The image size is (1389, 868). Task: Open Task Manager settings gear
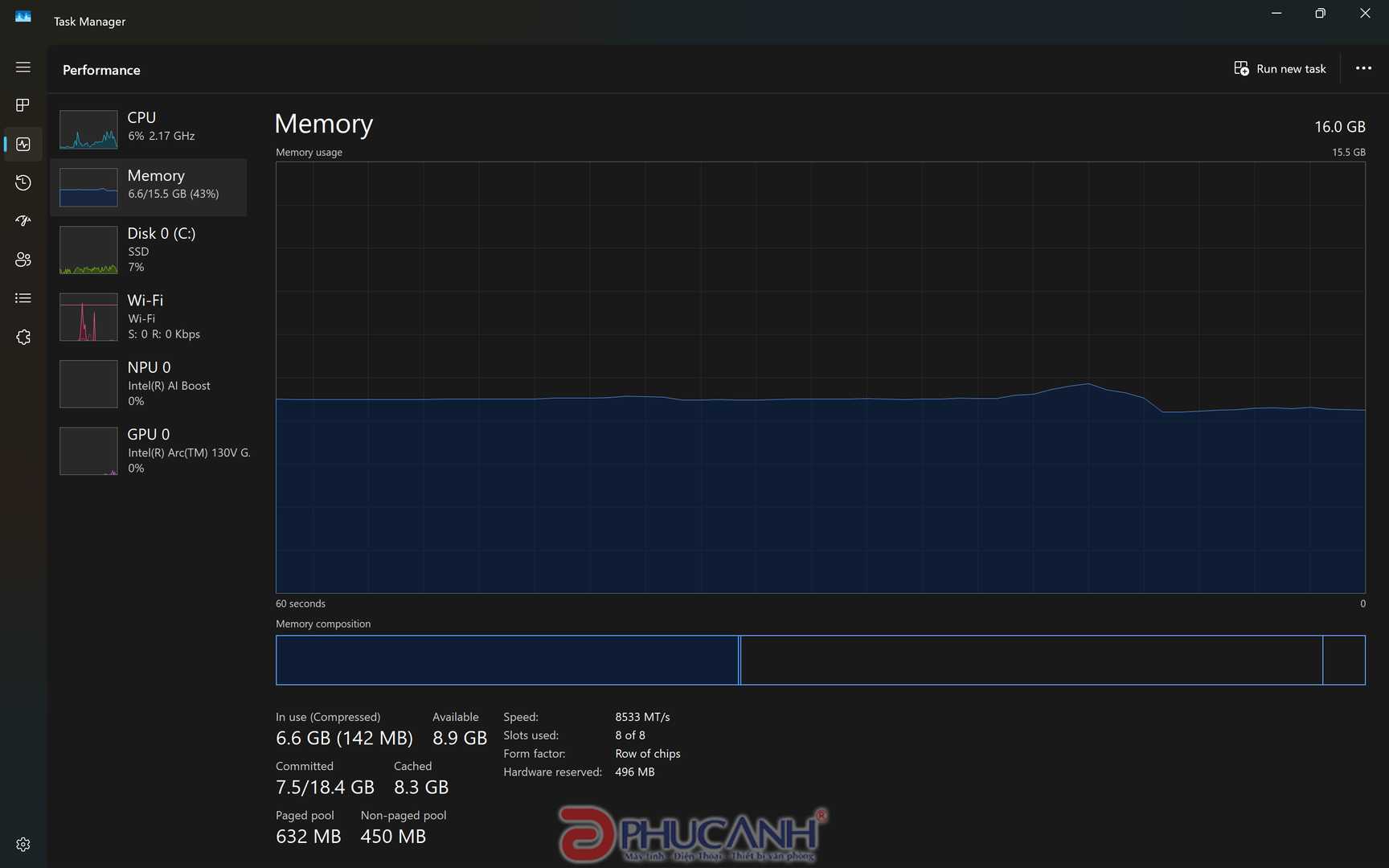tap(23, 844)
